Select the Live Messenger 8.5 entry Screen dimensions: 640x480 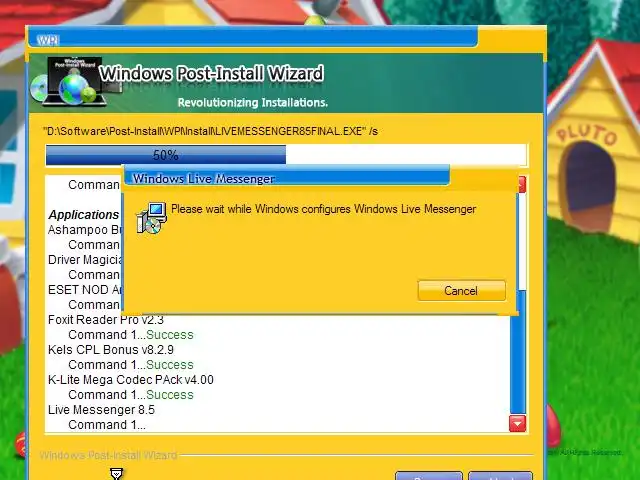[x=101, y=410]
